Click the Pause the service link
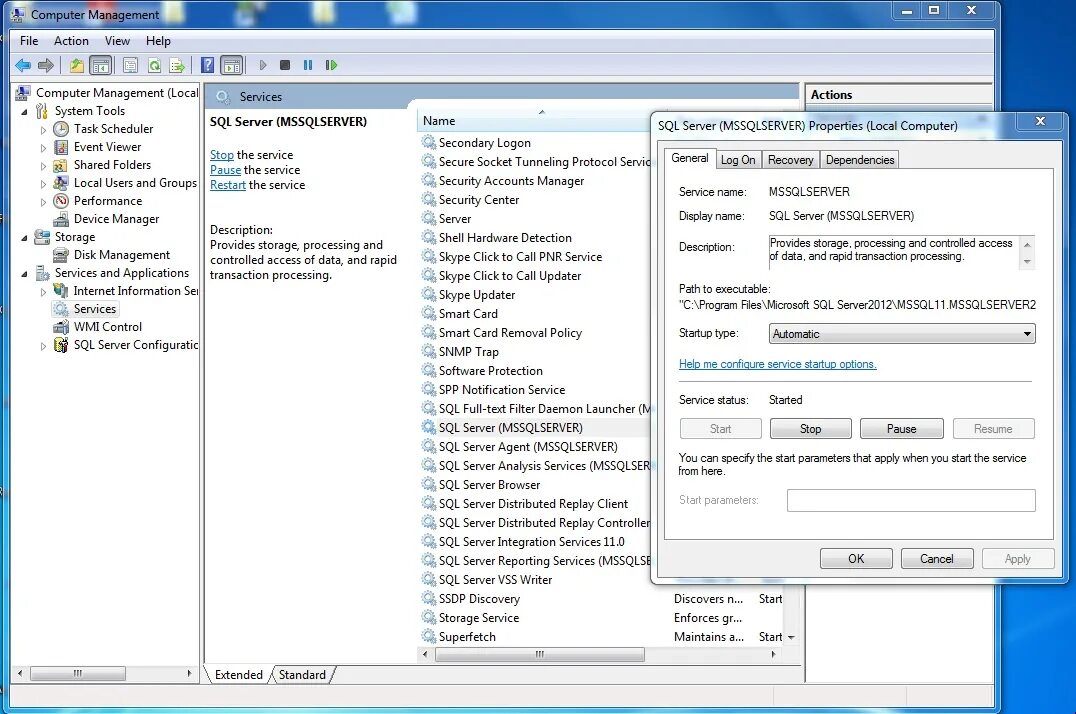Image resolution: width=1076 pixels, height=714 pixels. pyautogui.click(x=225, y=170)
